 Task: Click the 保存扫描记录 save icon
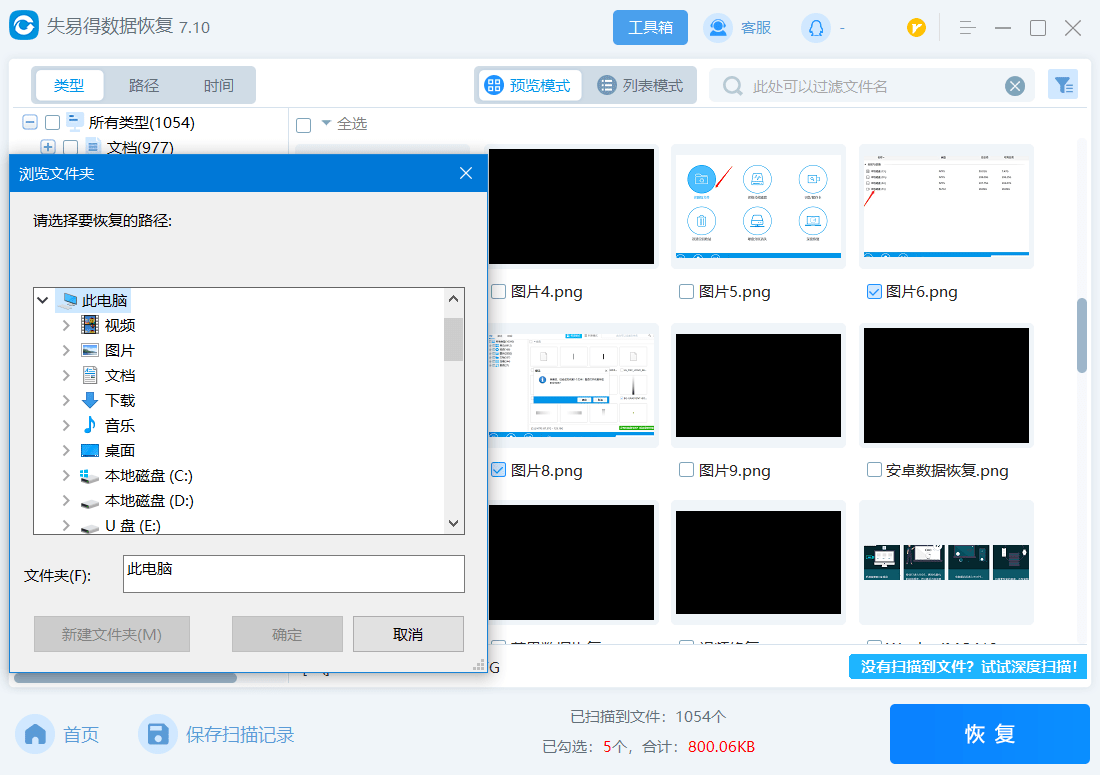coord(157,735)
